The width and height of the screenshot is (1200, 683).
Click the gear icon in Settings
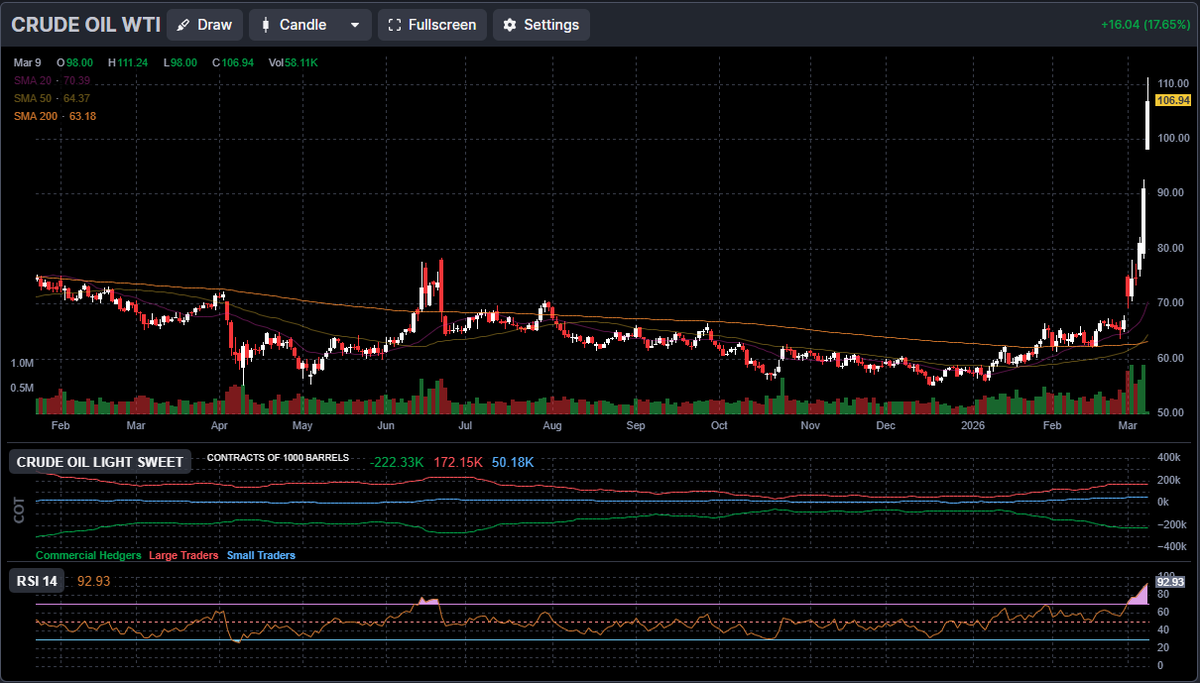(x=511, y=25)
